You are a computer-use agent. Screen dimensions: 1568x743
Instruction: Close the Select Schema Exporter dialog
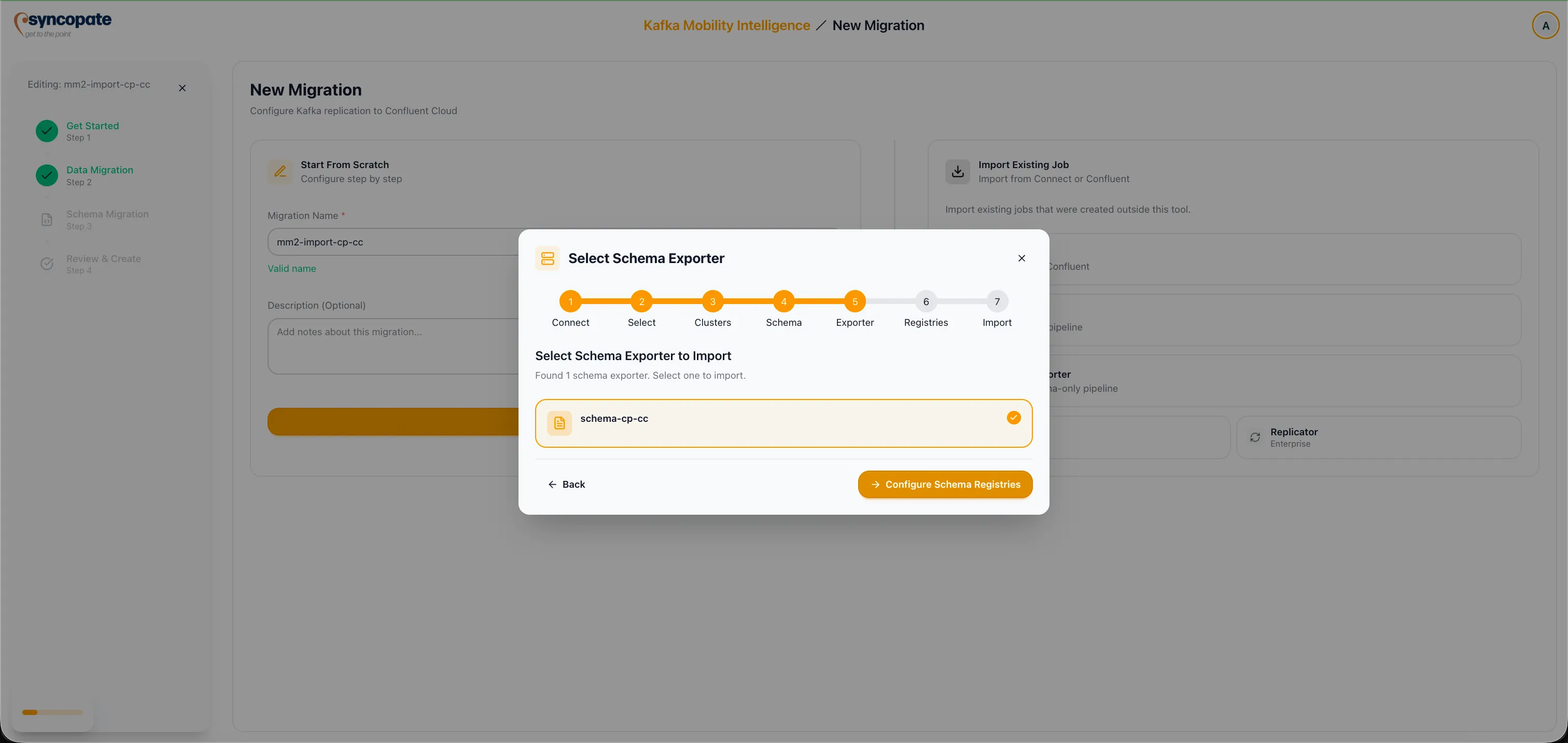click(x=1021, y=258)
